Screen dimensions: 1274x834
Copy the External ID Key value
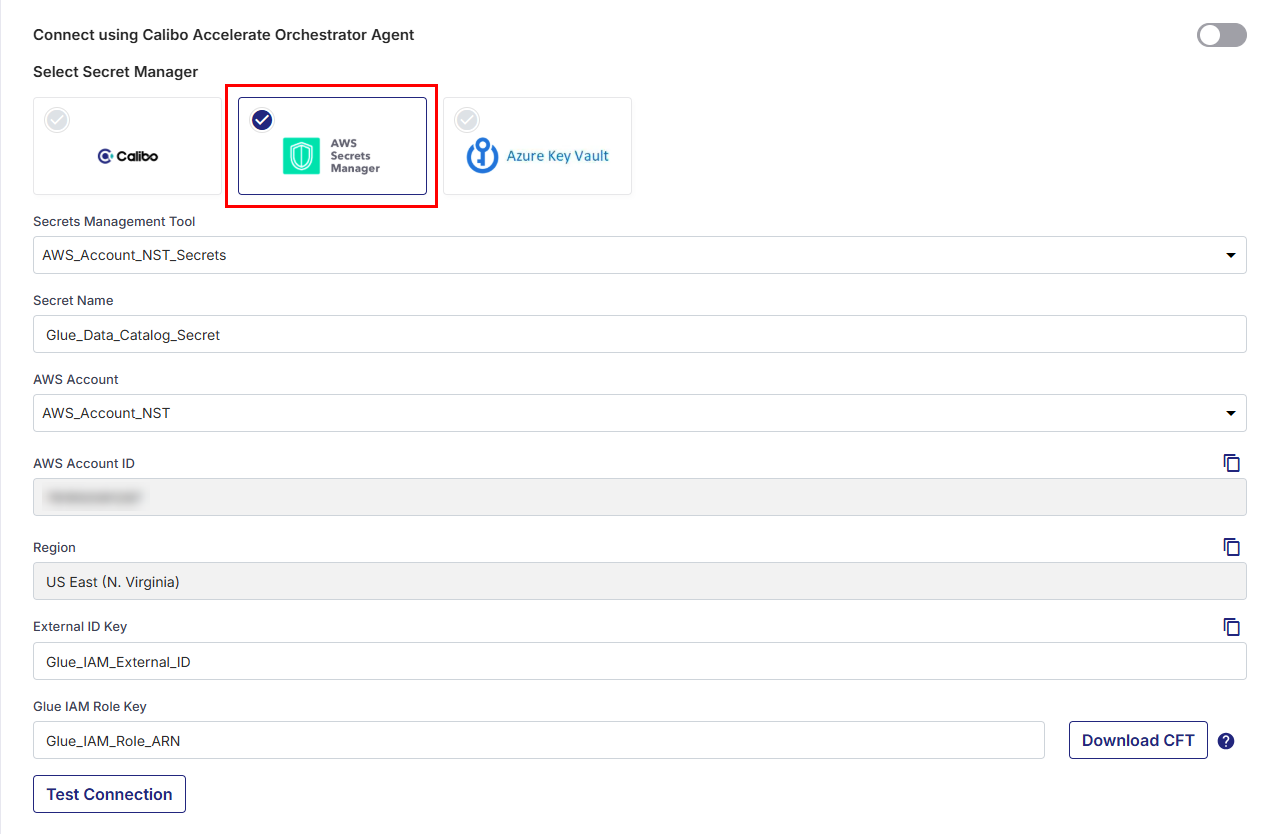click(1232, 627)
